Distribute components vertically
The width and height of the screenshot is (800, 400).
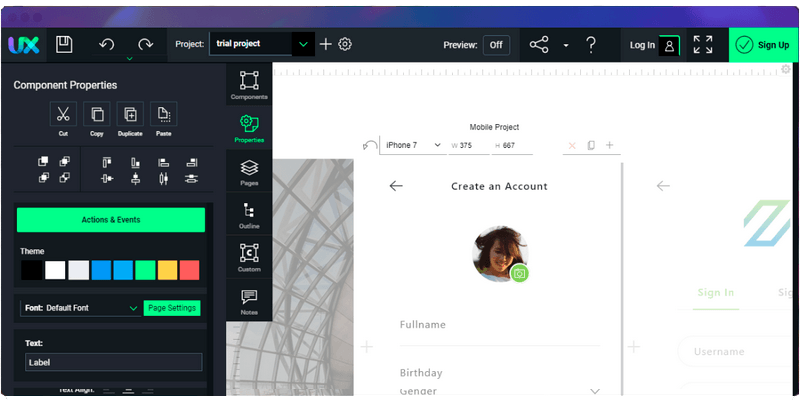click(x=192, y=179)
